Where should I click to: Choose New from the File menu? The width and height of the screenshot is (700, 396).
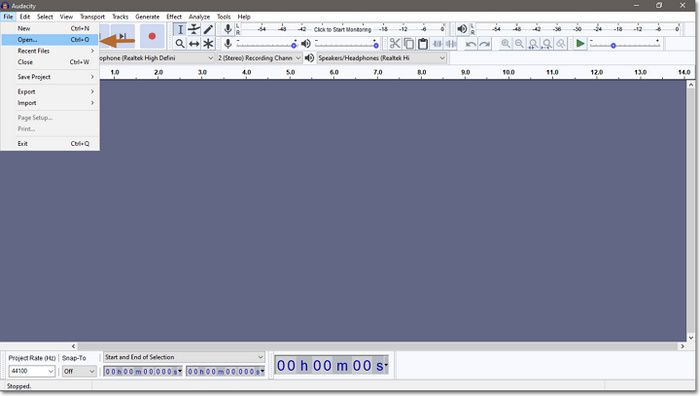50,28
